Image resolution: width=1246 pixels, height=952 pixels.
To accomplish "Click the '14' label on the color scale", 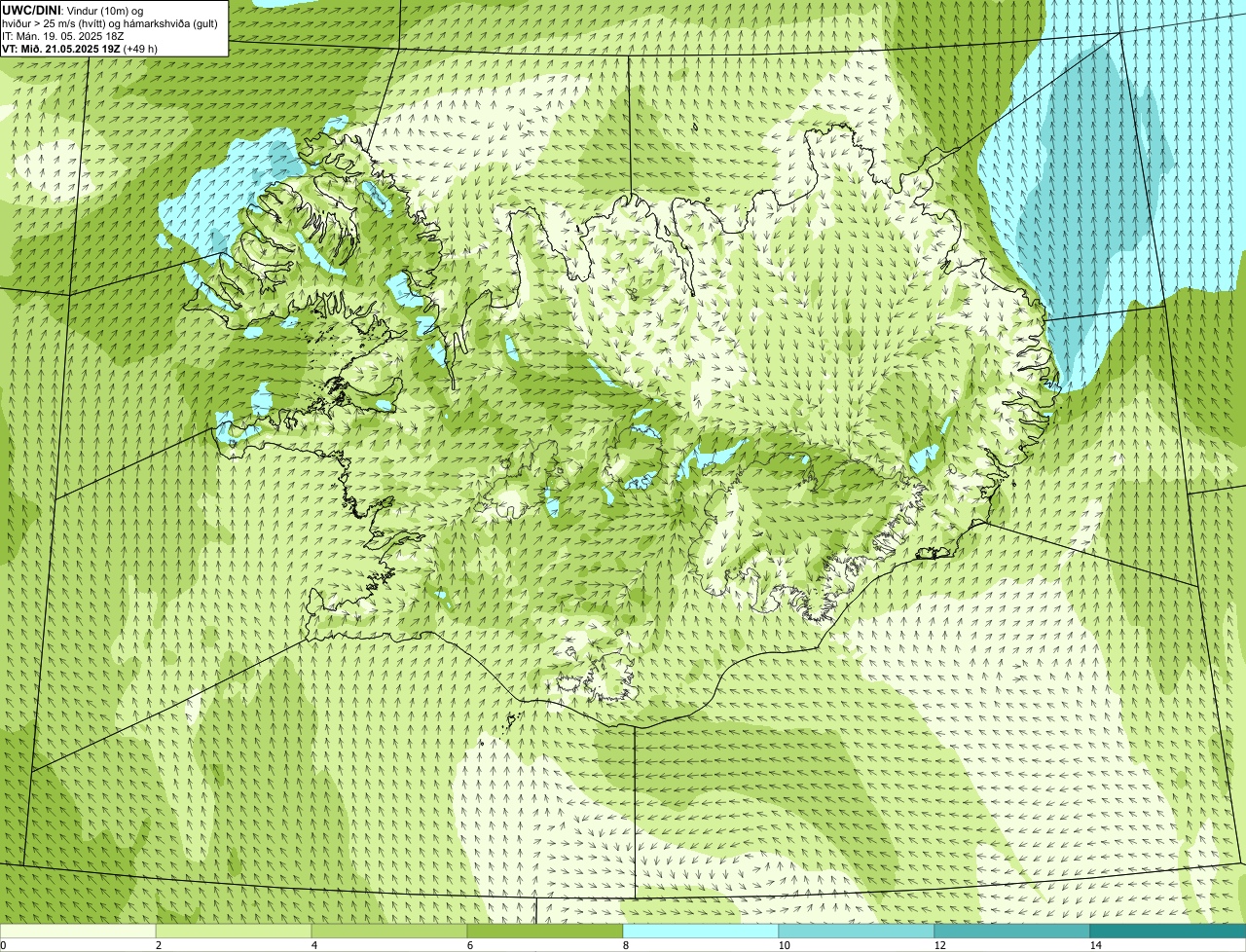I will (1095, 945).
